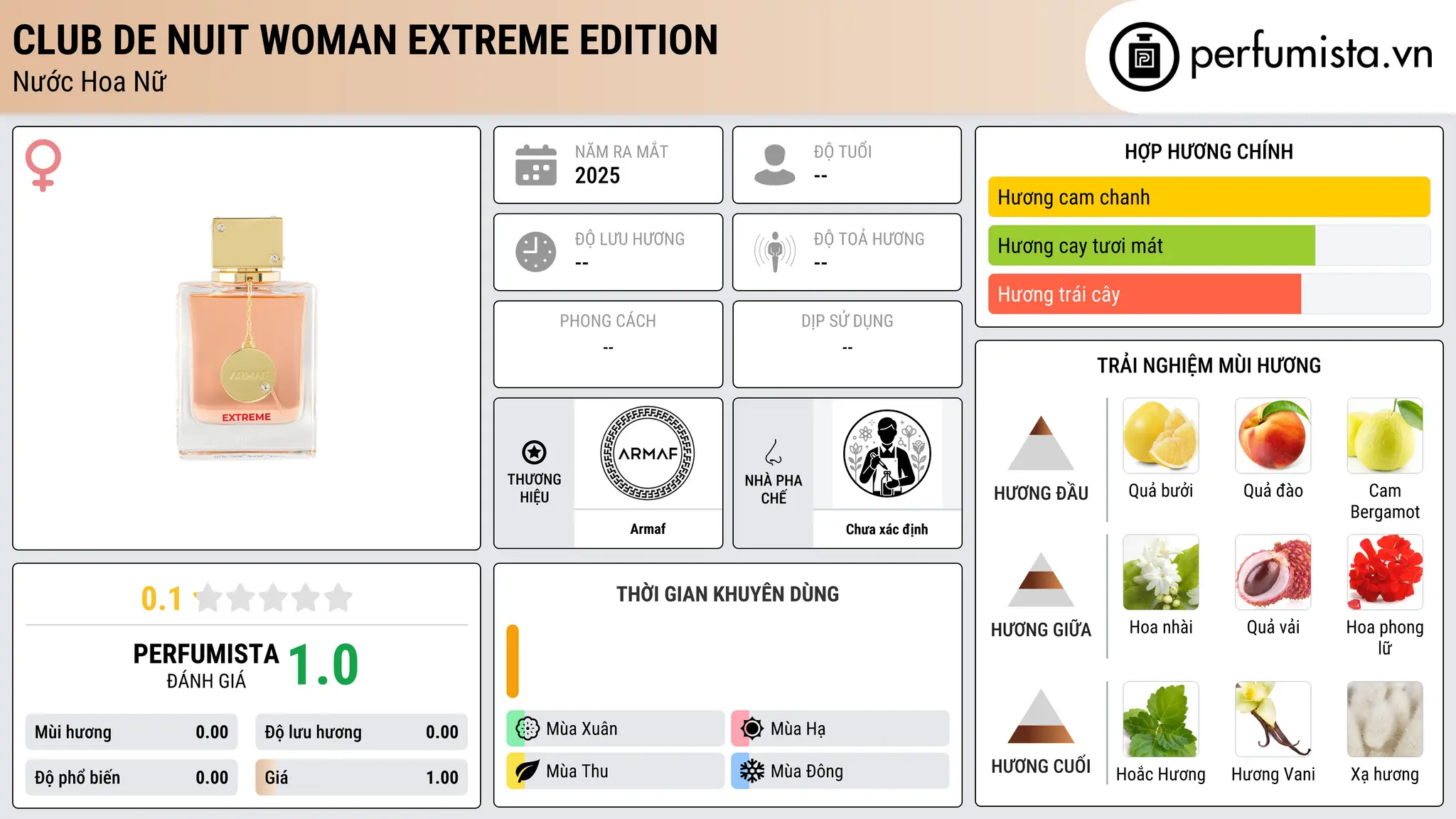This screenshot has height=819, width=1456.
Task: Click the Phong cách info card
Action: tap(609, 344)
